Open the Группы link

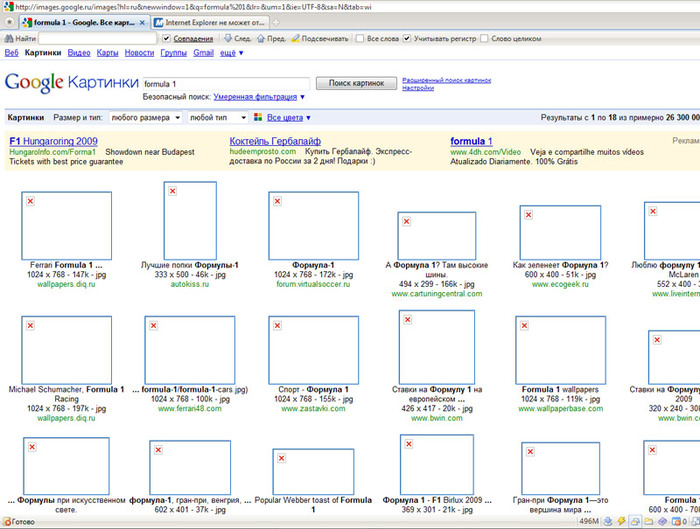174,53
